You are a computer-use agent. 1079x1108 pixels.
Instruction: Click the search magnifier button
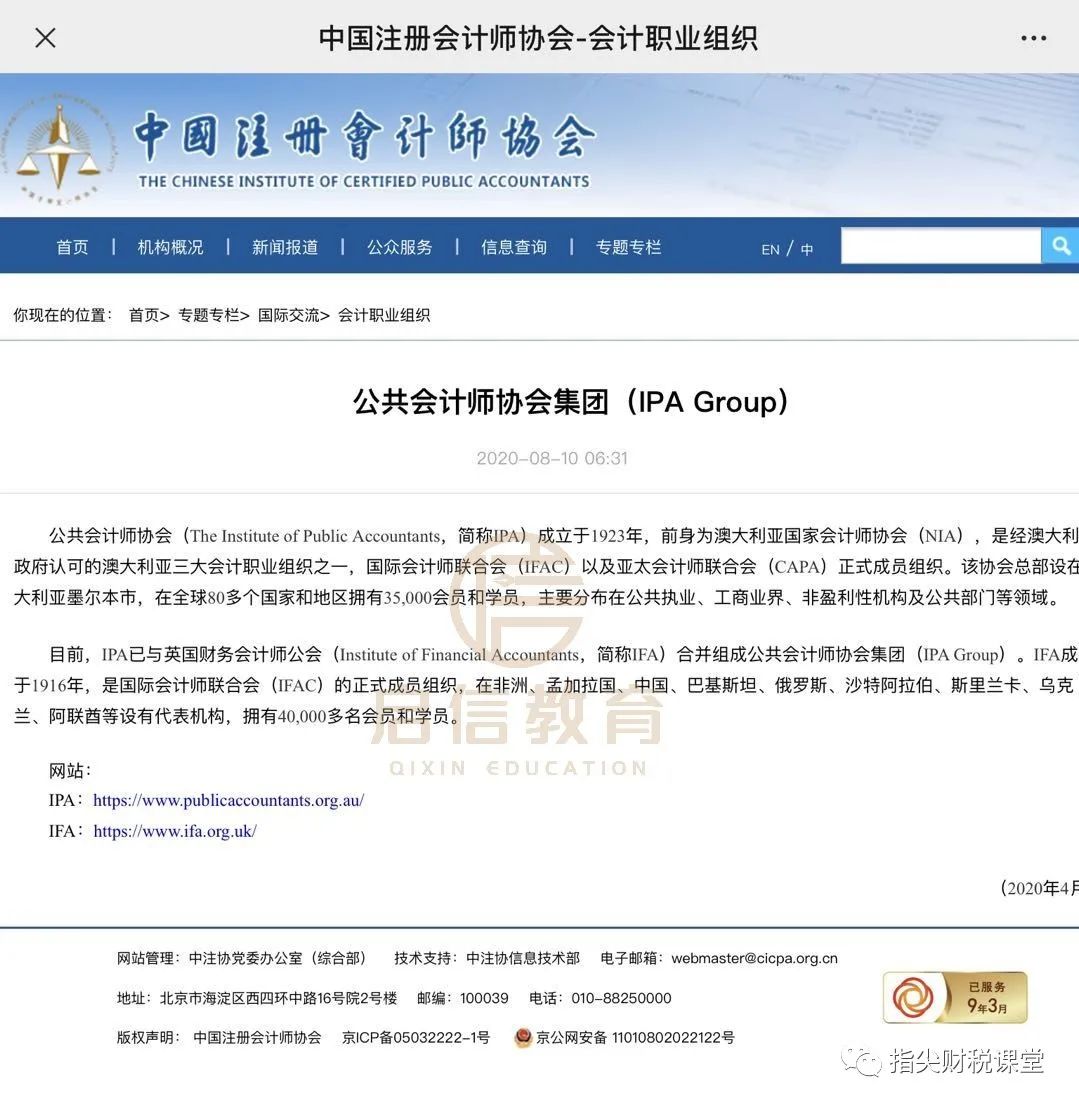coord(1060,245)
